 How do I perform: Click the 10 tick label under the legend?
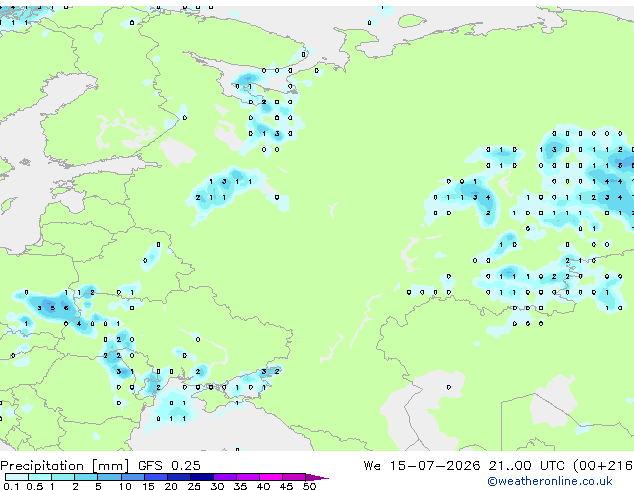tap(125, 486)
